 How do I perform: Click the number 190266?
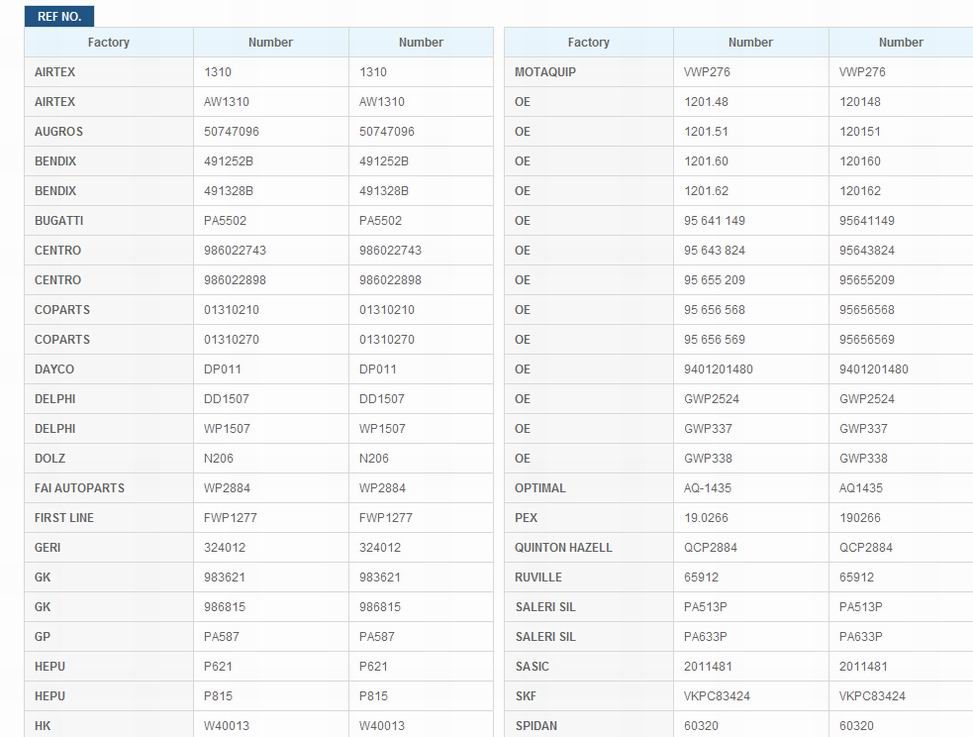point(859,518)
